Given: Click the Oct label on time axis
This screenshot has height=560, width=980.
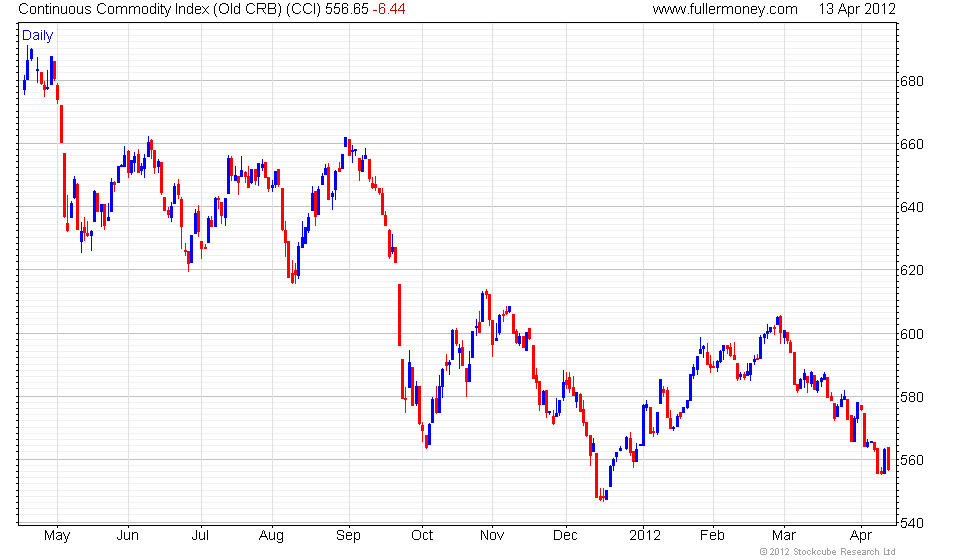Looking at the screenshot, I should coord(422,536).
